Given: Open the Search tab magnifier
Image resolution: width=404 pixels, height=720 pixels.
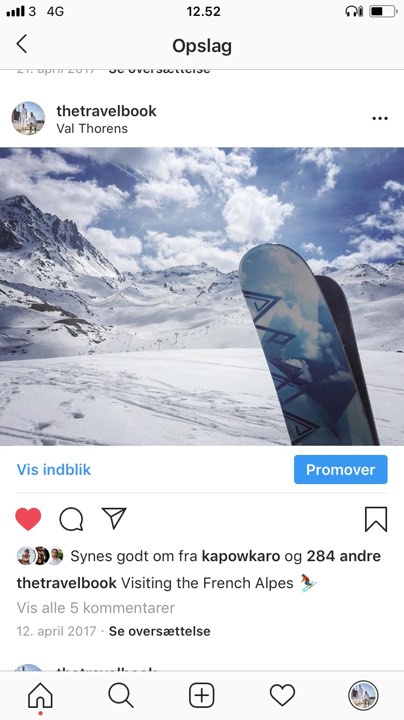Looking at the screenshot, I should 121,695.
